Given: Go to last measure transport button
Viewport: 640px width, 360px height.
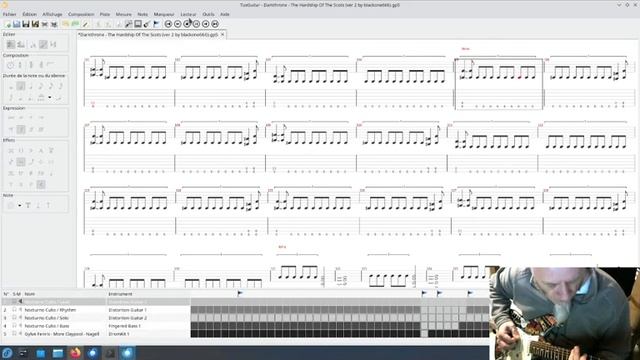Looking at the screenshot, I should pyautogui.click(x=215, y=24).
